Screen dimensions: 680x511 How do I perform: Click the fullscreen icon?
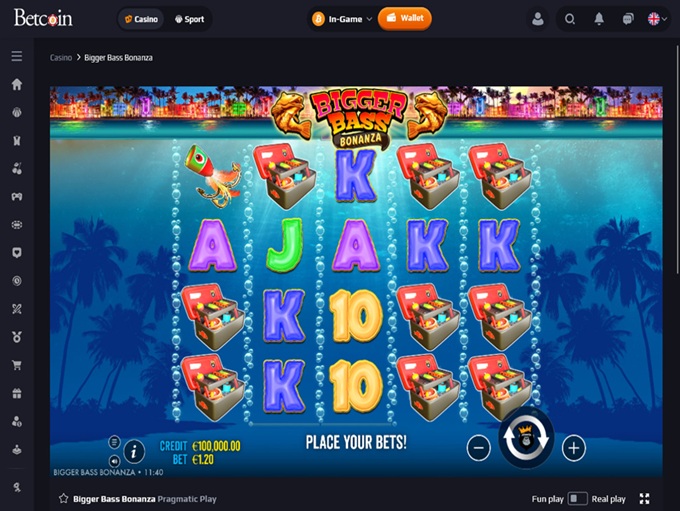point(644,499)
